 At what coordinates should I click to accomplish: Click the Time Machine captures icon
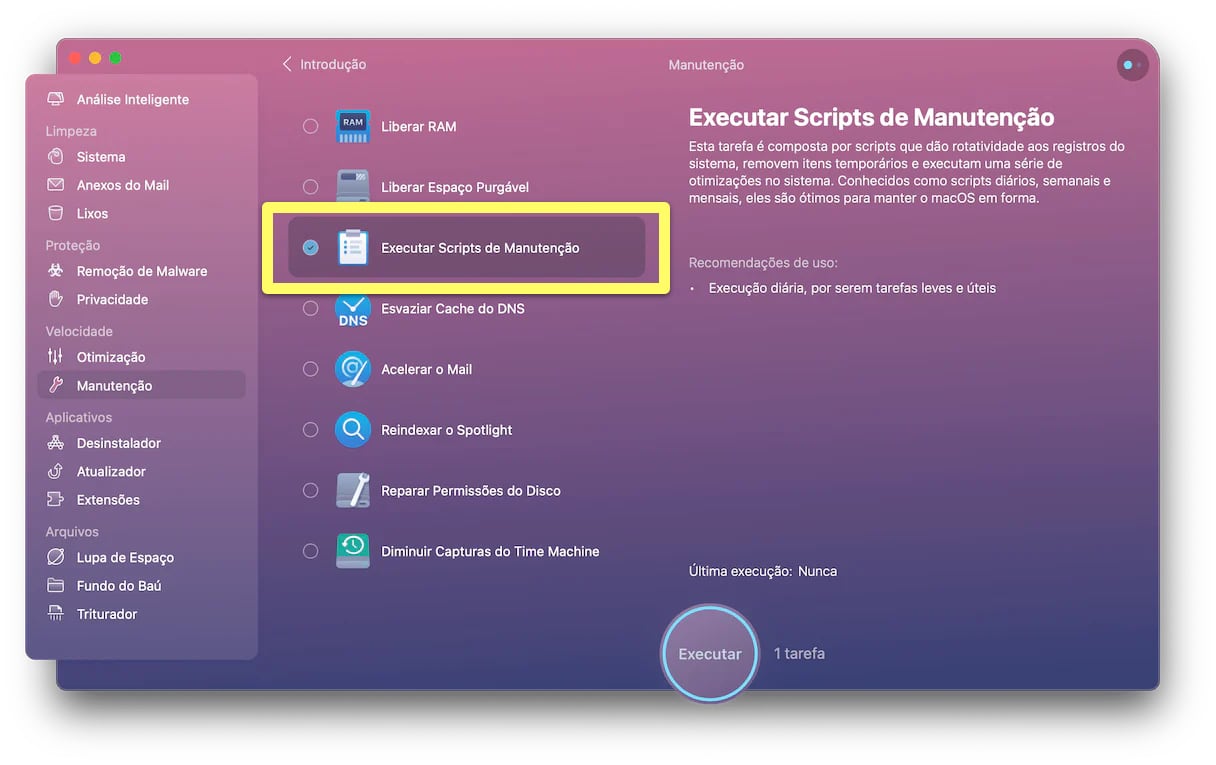click(x=352, y=551)
